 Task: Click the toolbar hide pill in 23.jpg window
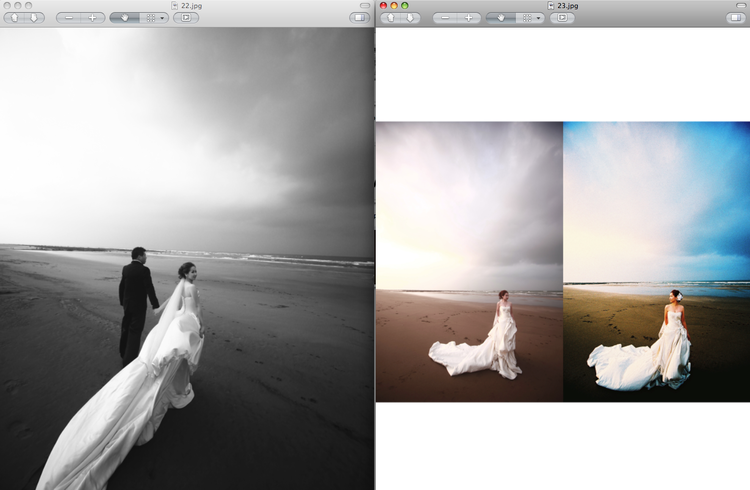[741, 6]
